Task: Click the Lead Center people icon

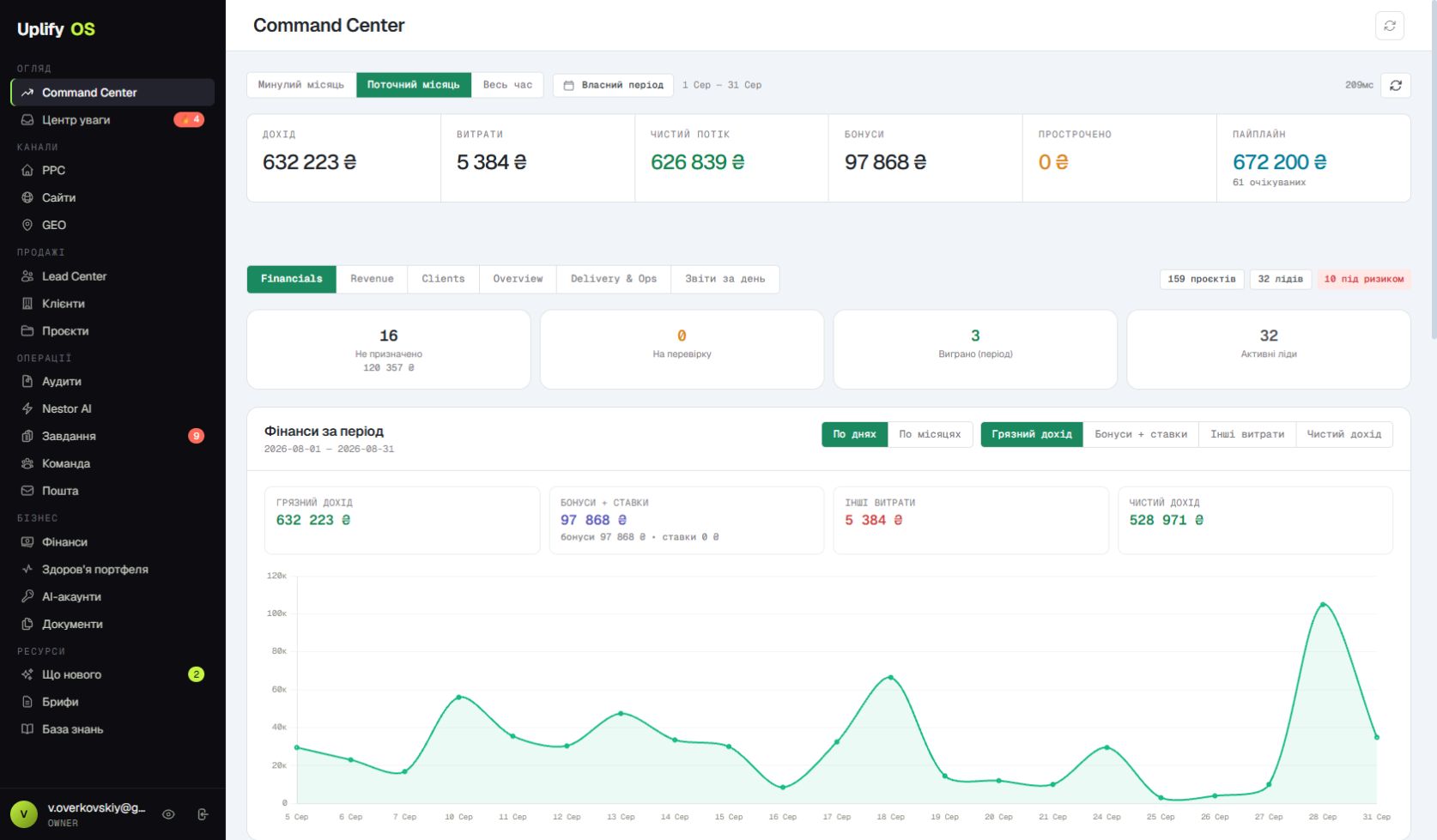Action: pos(27,276)
